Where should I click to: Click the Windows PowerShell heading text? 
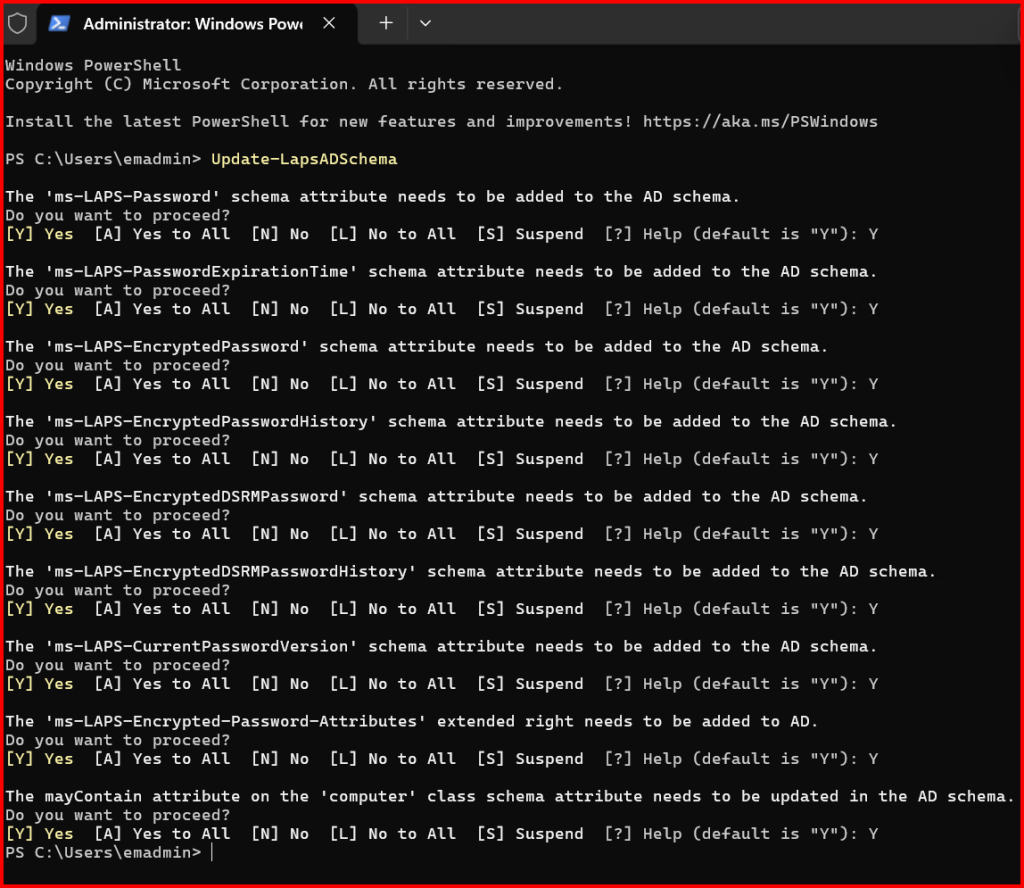(93, 65)
